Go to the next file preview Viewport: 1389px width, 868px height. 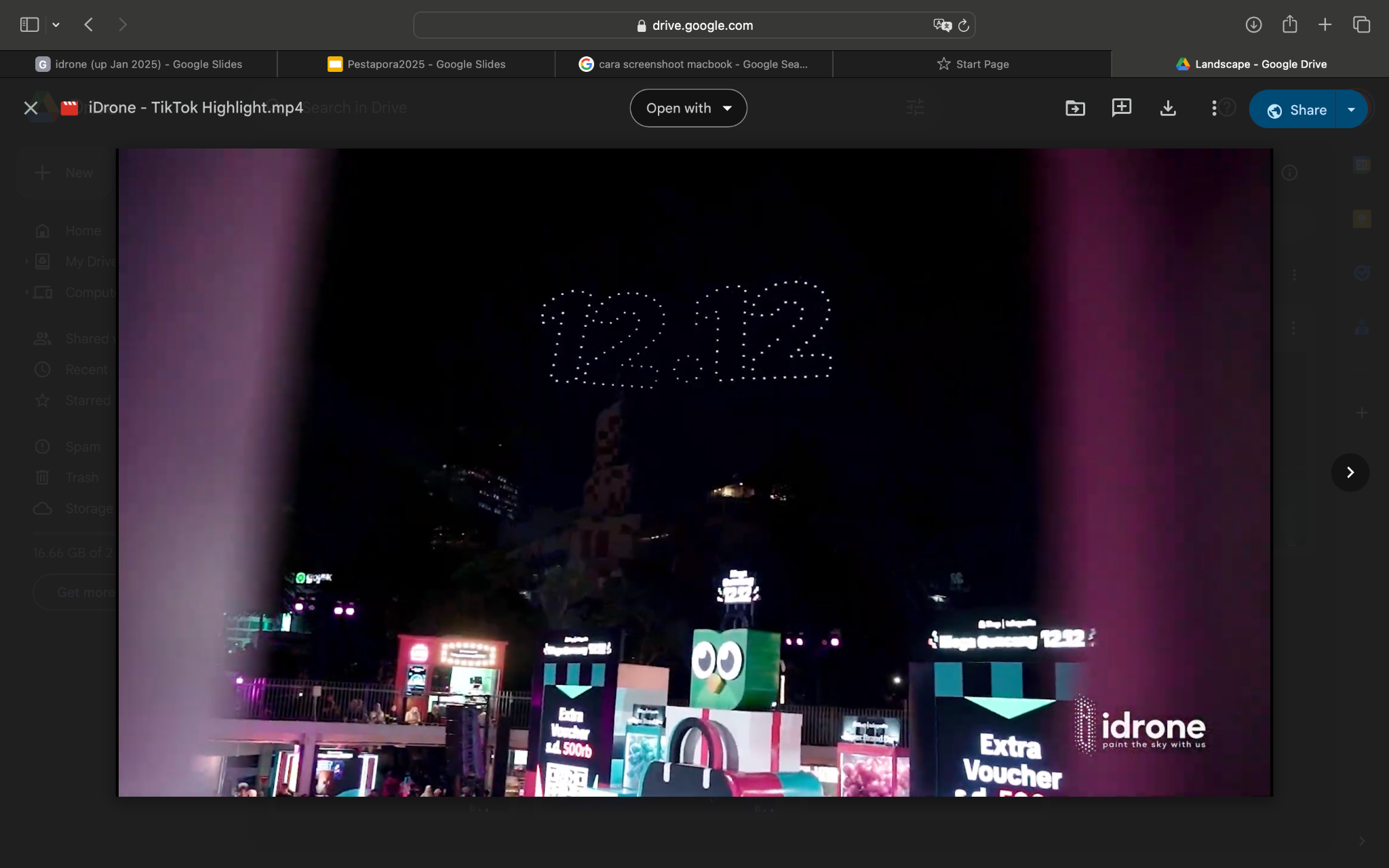[x=1350, y=473]
